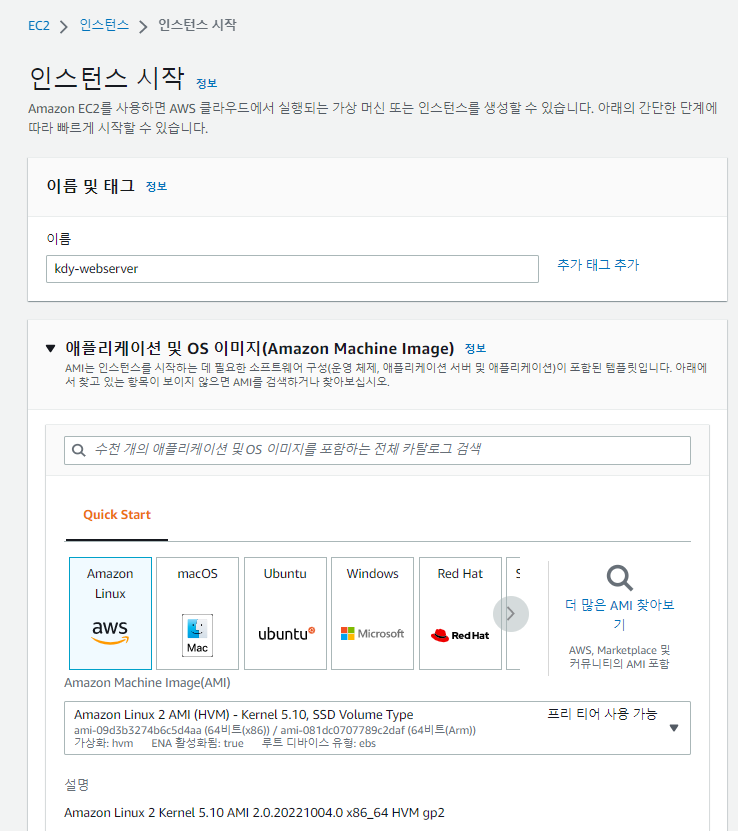
Task: Open the 더 많은 AMI 찾아보기 link
Action: [x=619, y=614]
